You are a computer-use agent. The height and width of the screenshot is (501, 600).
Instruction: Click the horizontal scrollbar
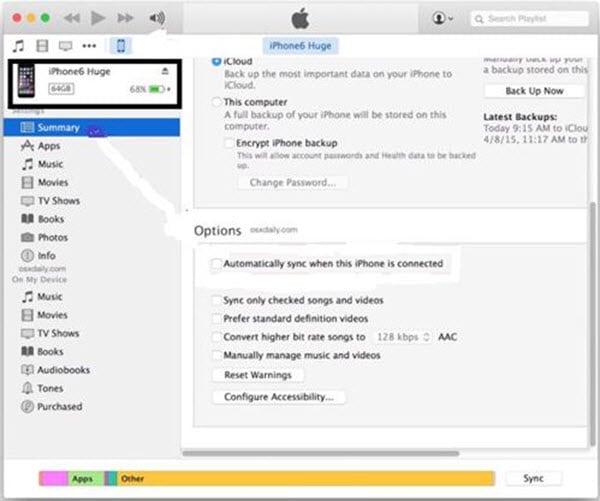[x=321, y=454]
